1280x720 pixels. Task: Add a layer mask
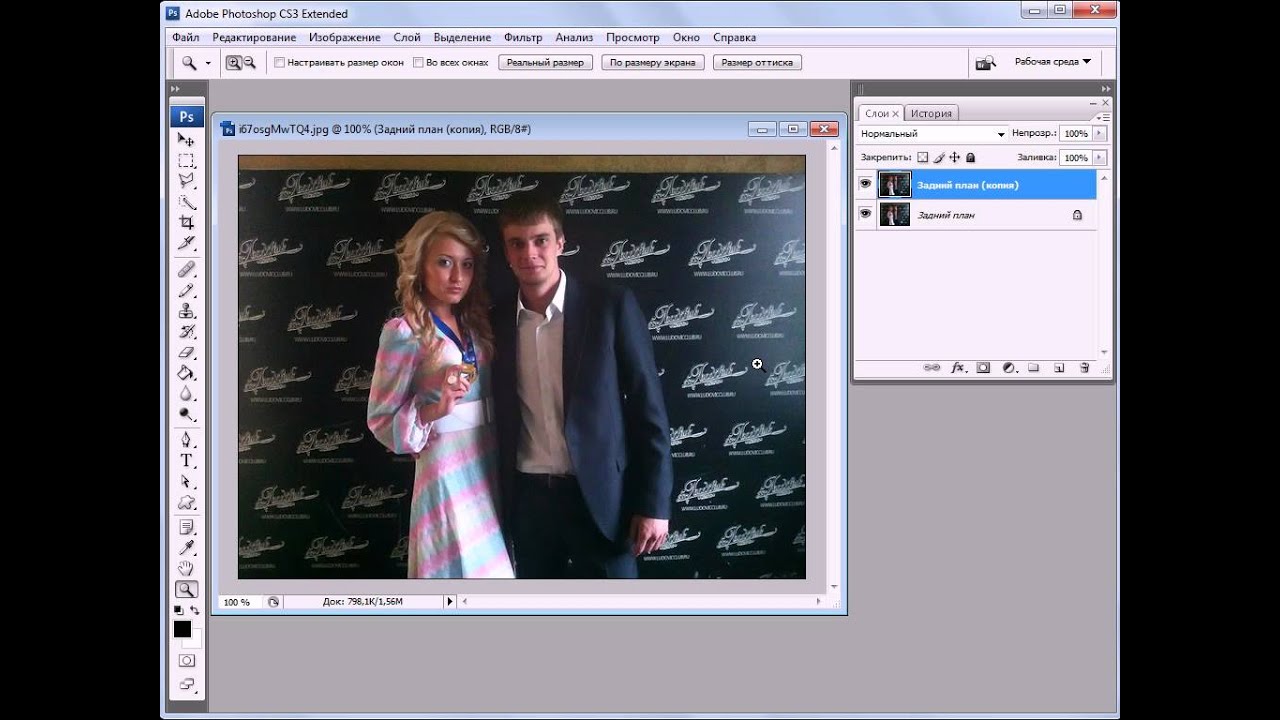(983, 368)
